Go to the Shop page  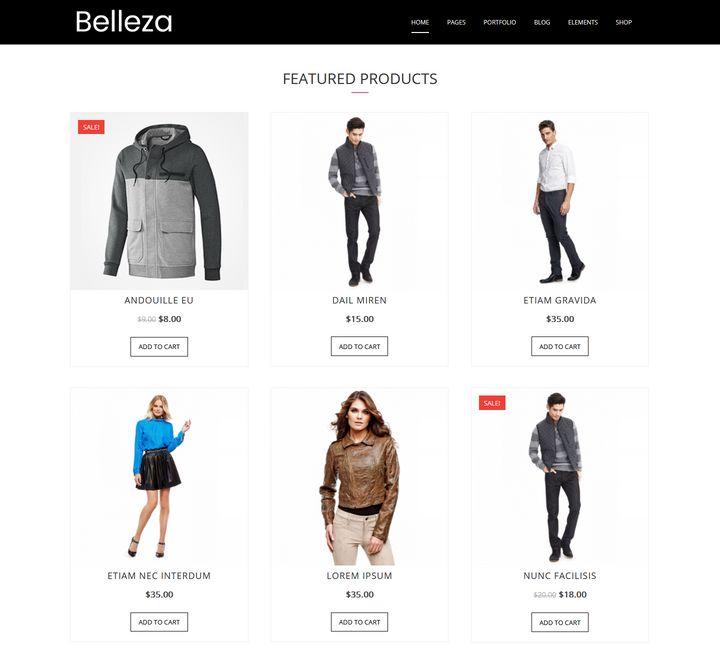(624, 22)
